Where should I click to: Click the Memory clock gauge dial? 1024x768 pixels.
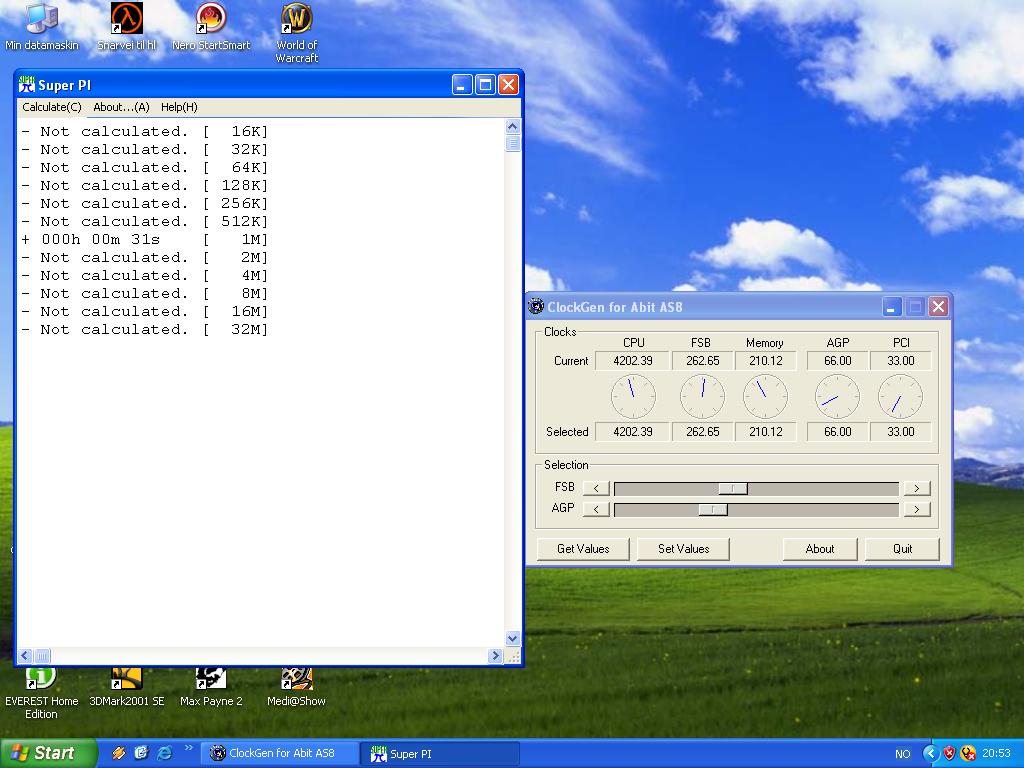coord(765,396)
